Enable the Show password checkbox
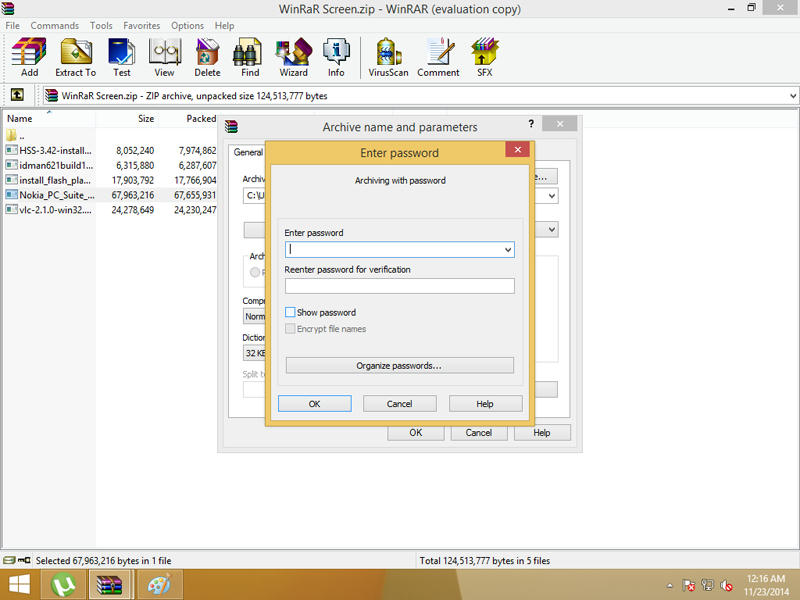 (290, 312)
